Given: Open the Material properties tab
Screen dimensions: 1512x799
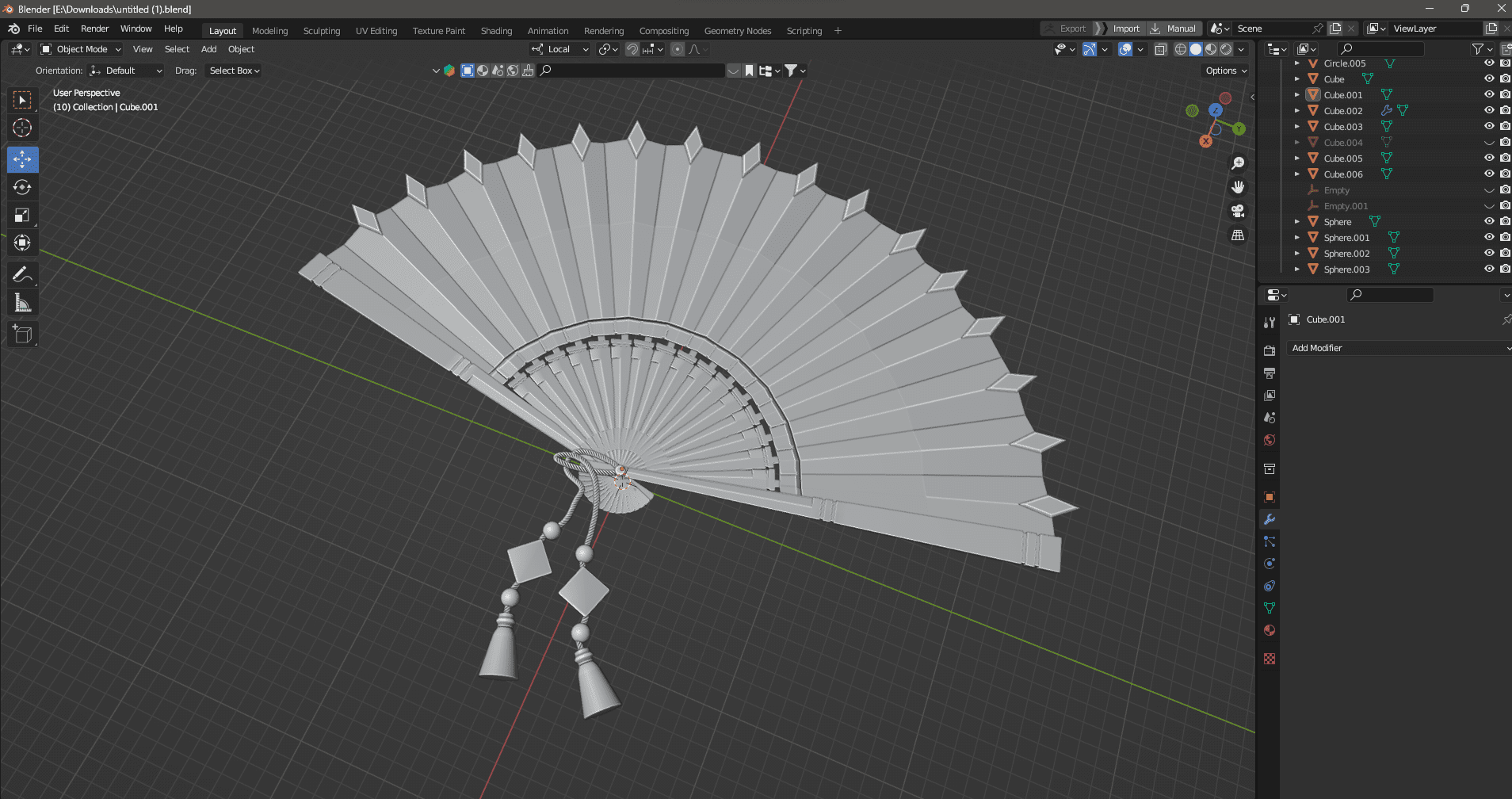Looking at the screenshot, I should pos(1270,630).
